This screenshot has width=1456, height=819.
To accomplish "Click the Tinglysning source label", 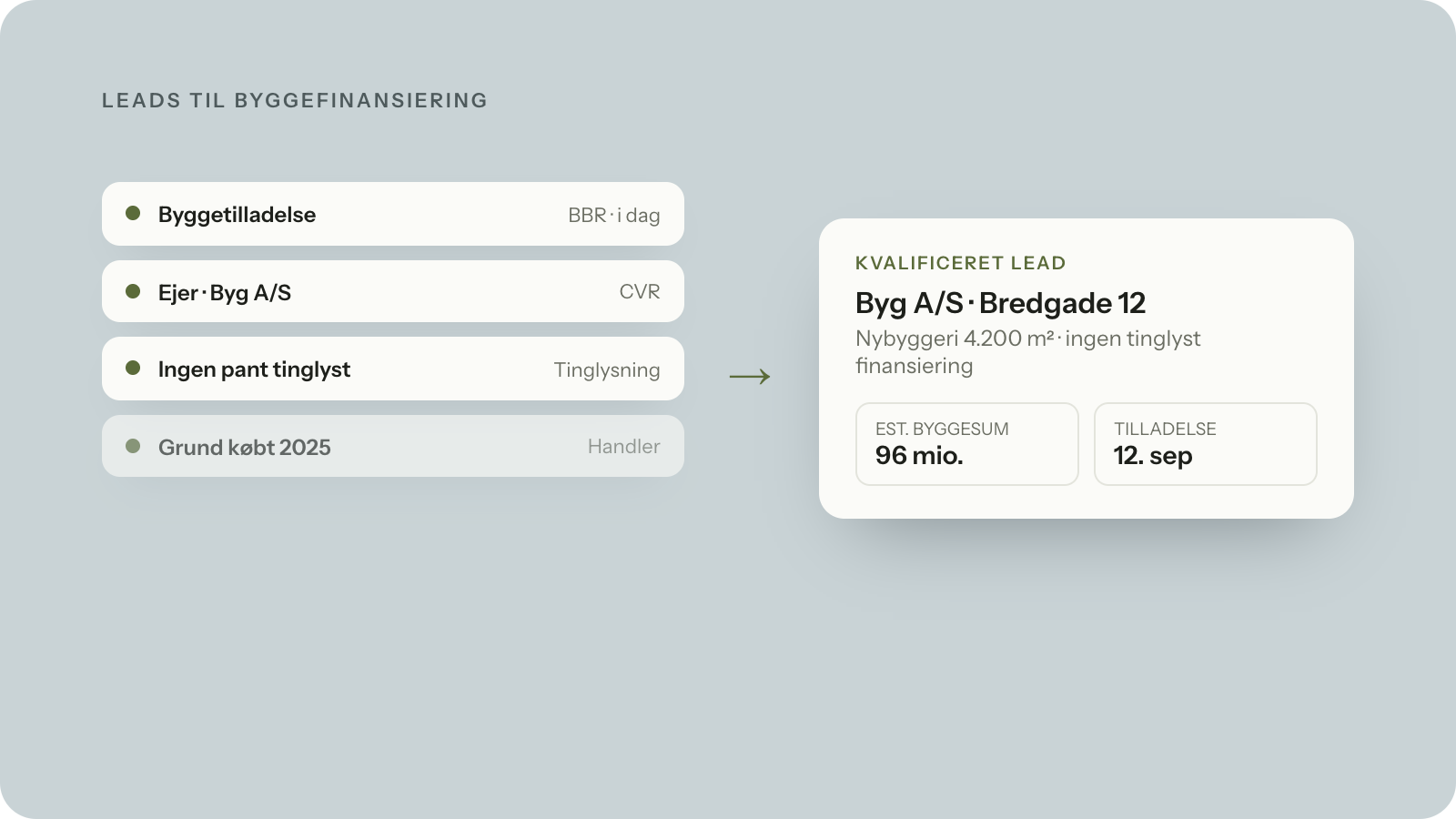I will click(x=607, y=369).
